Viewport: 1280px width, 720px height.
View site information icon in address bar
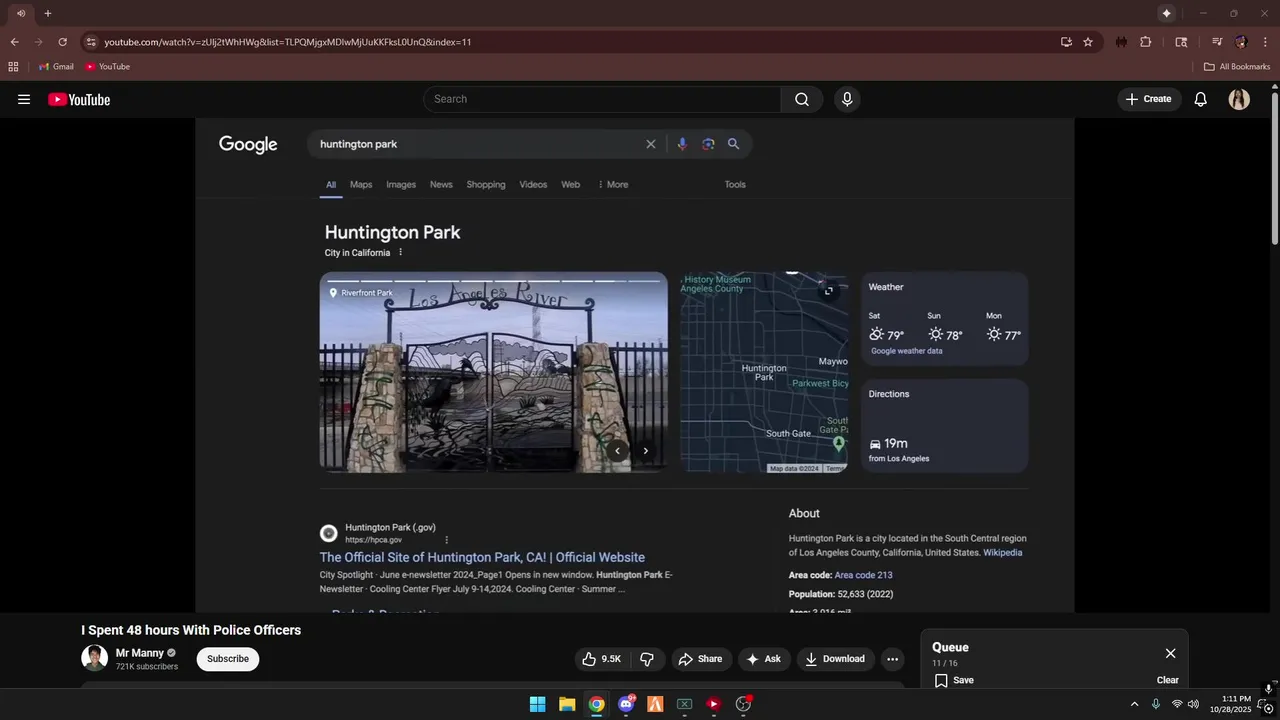click(91, 42)
